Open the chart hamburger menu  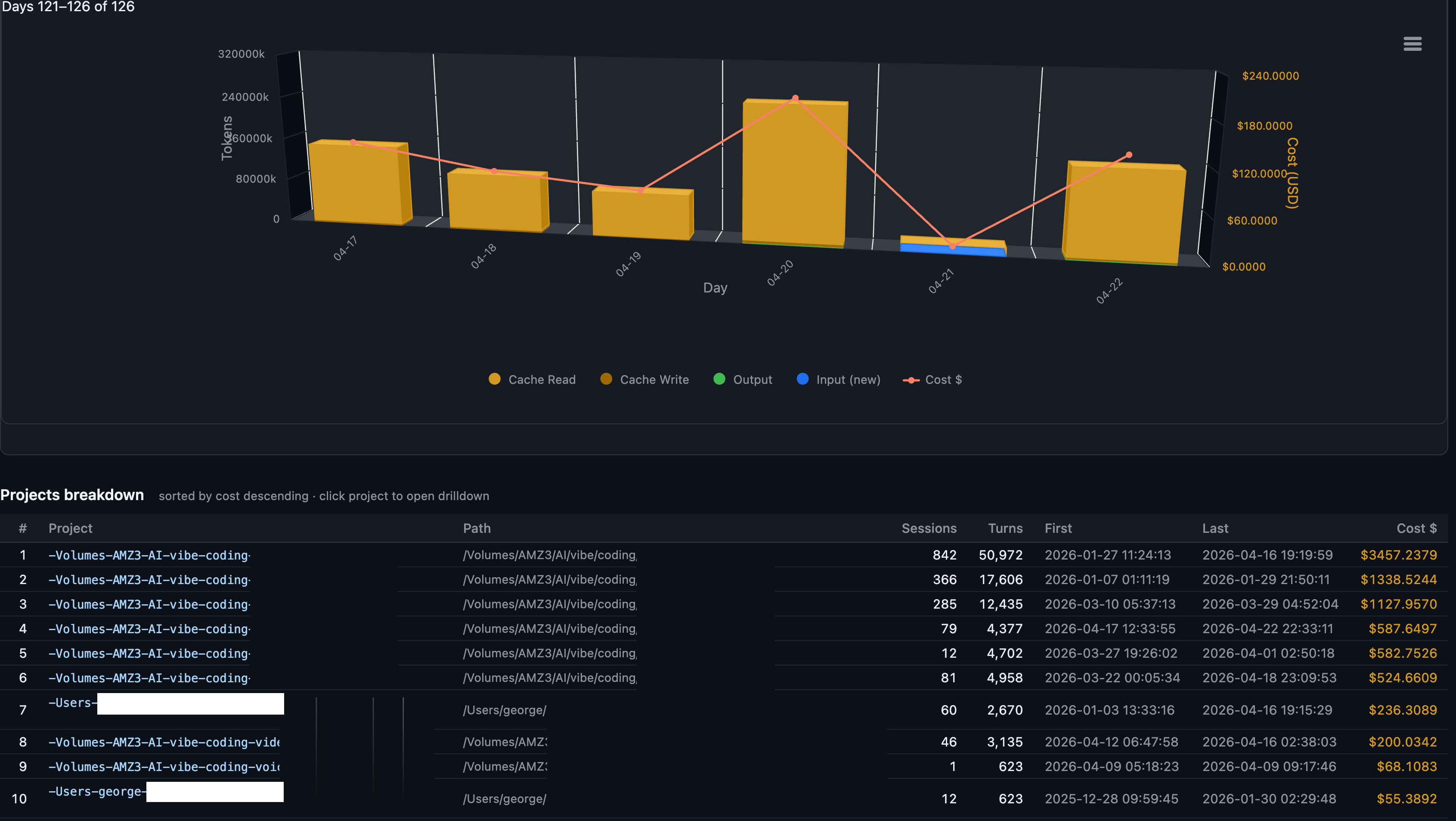pos(1412,44)
